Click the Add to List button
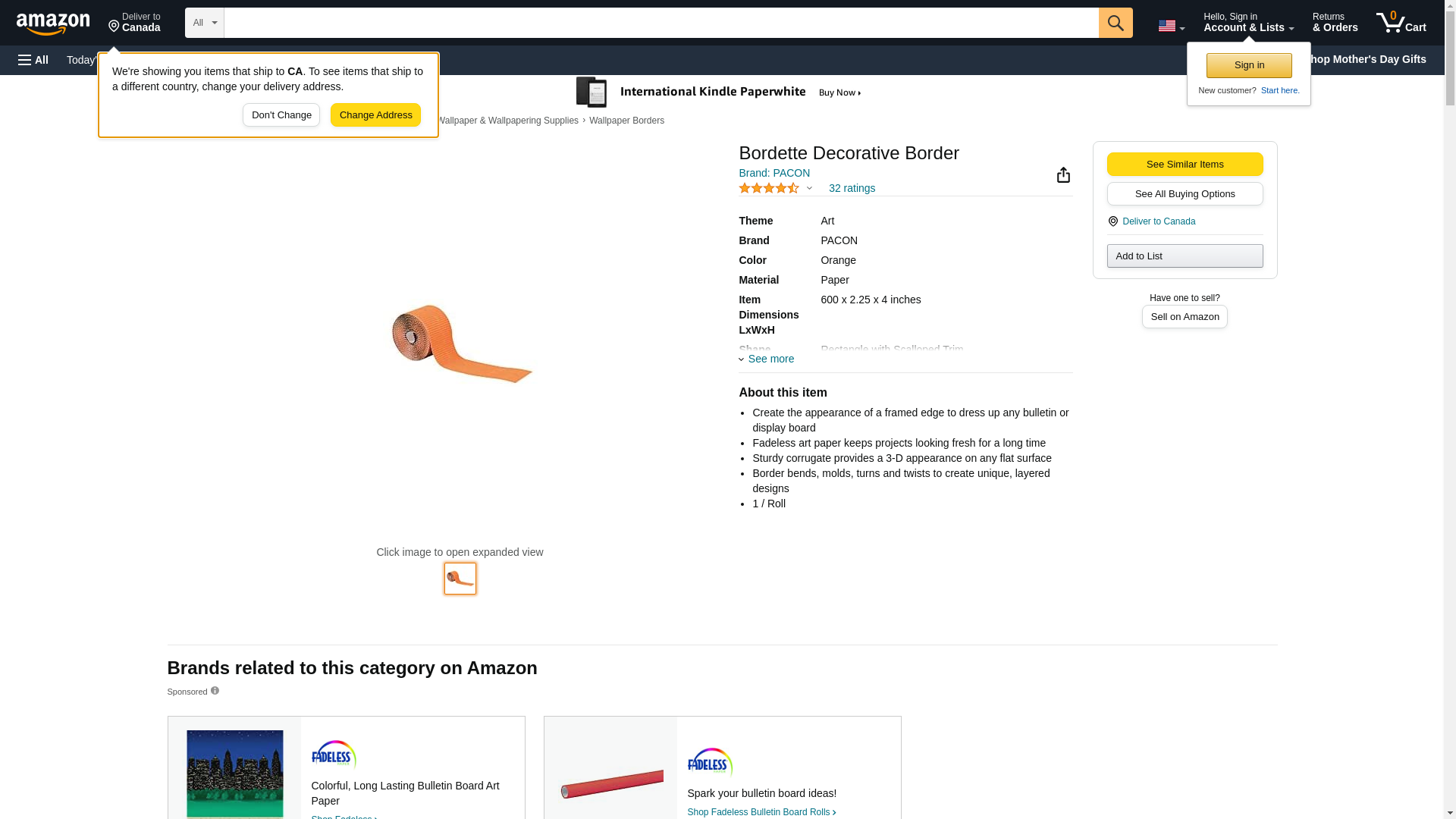The height and width of the screenshot is (819, 1456). [1185, 256]
